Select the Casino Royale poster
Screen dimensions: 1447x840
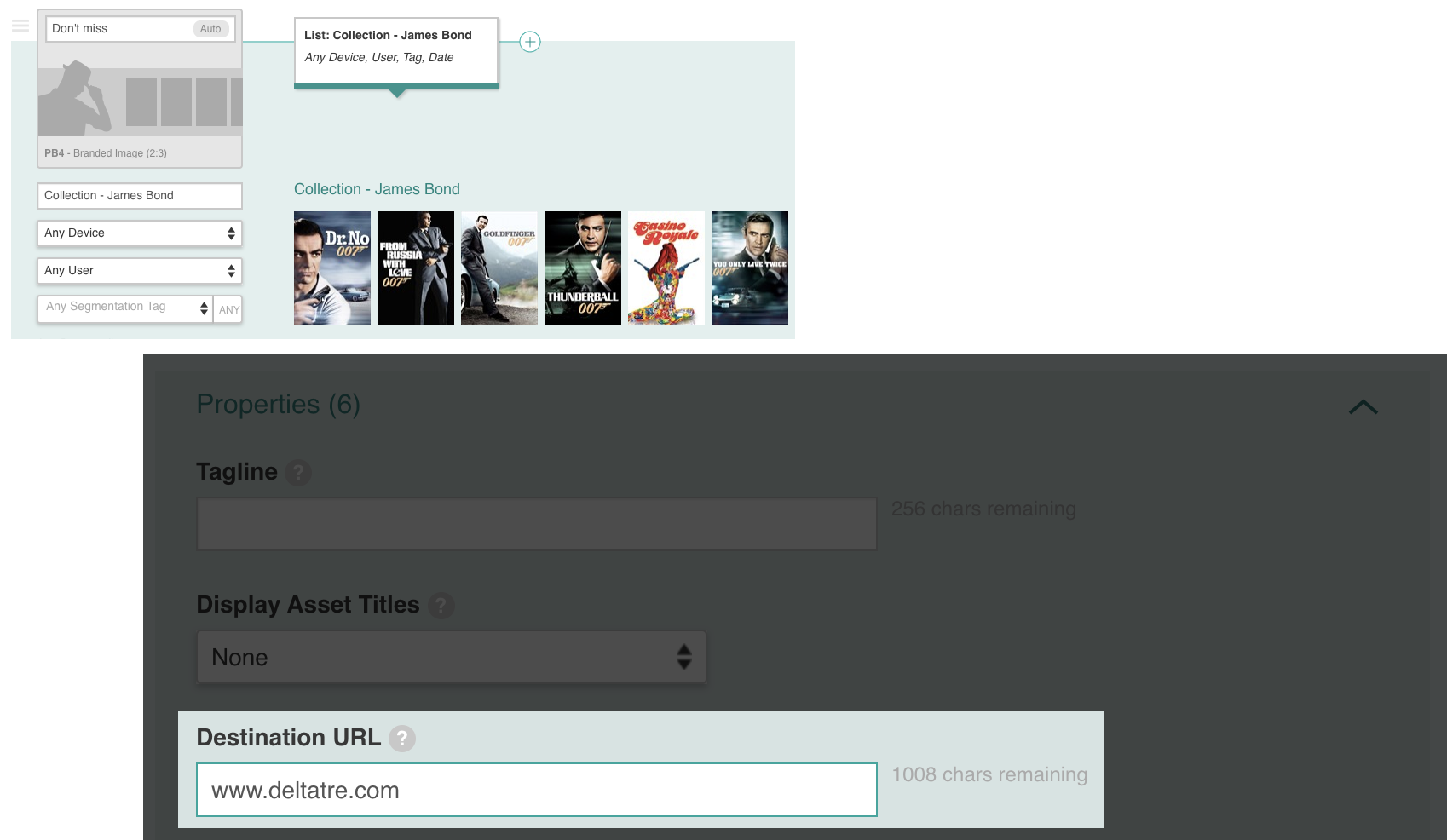click(x=666, y=268)
